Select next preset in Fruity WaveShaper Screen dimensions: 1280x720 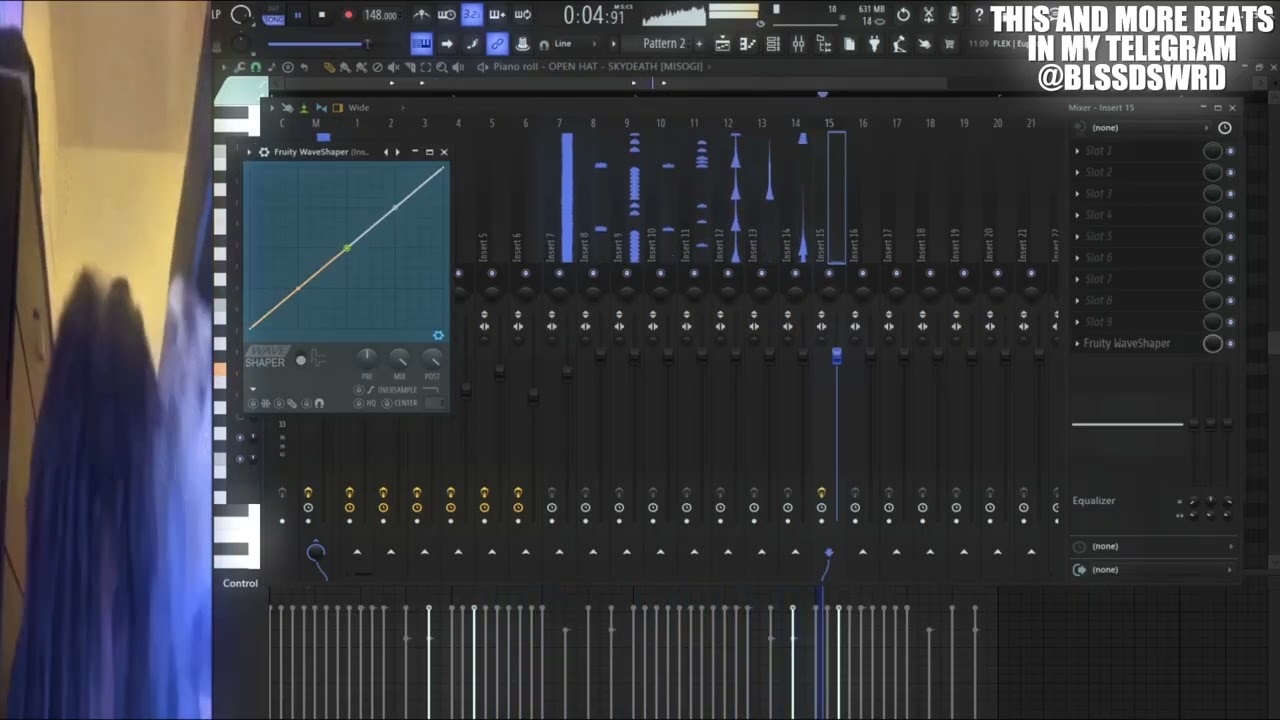pyautogui.click(x=398, y=152)
